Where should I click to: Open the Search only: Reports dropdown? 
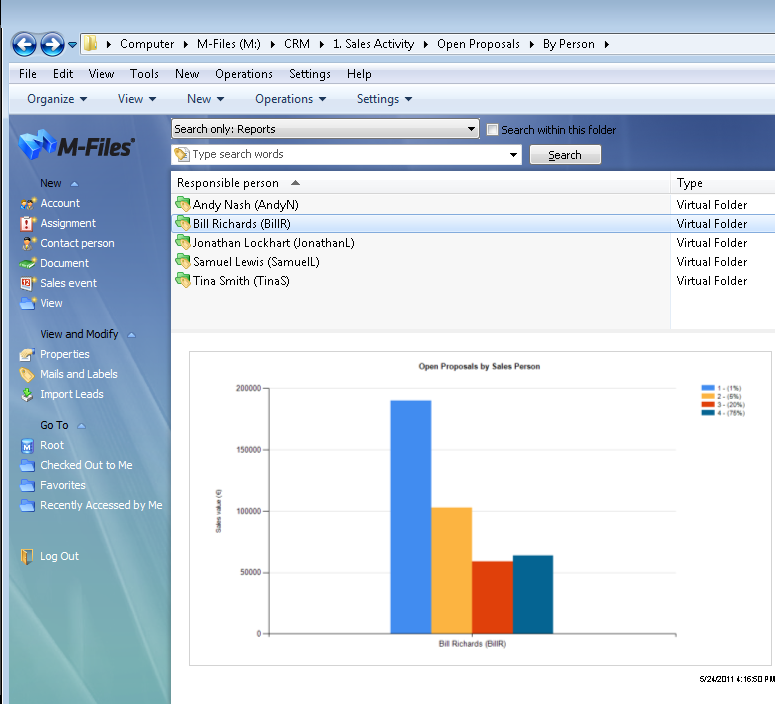pyautogui.click(x=325, y=129)
